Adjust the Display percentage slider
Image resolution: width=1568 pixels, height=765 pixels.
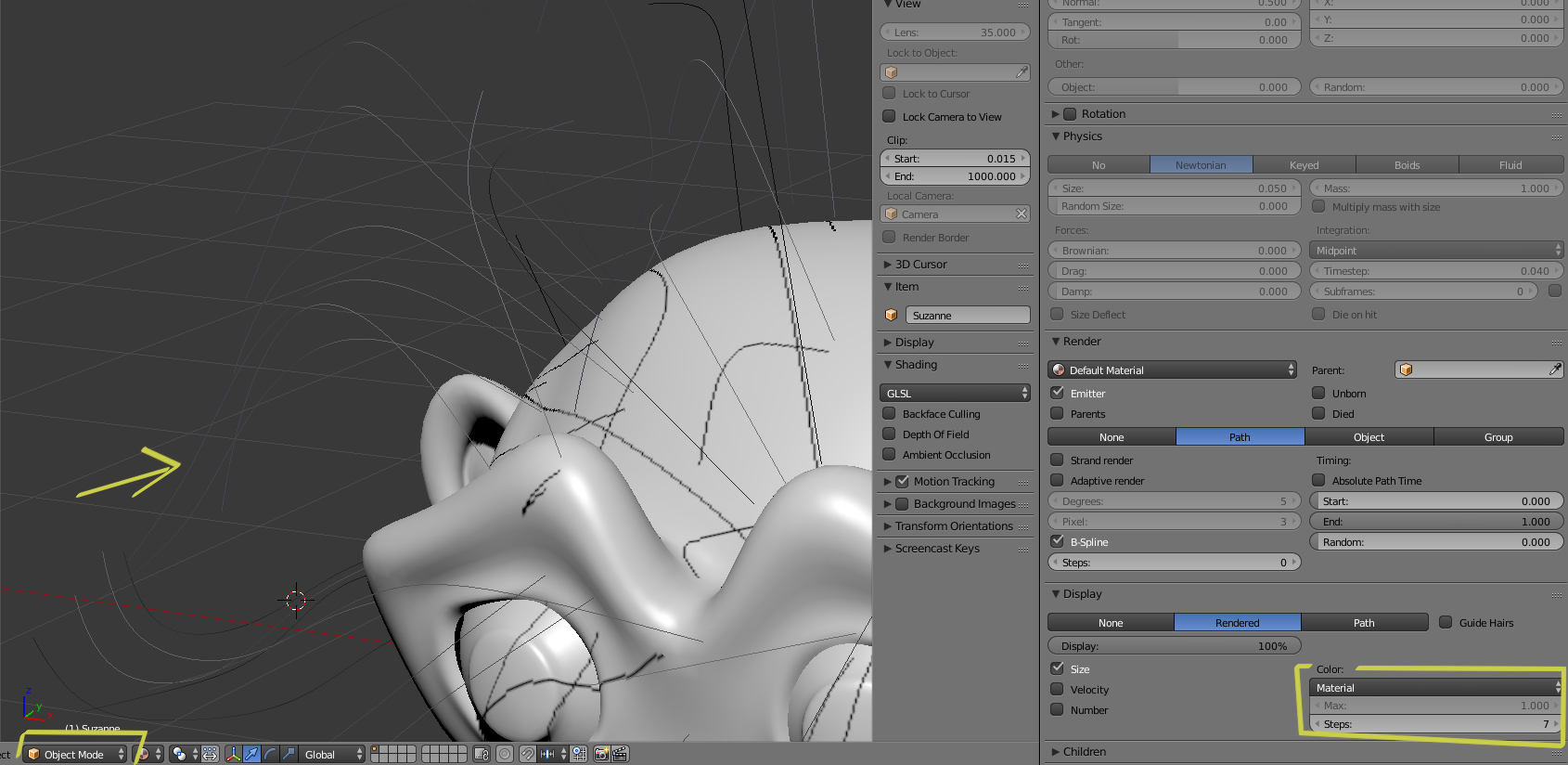(x=1175, y=646)
